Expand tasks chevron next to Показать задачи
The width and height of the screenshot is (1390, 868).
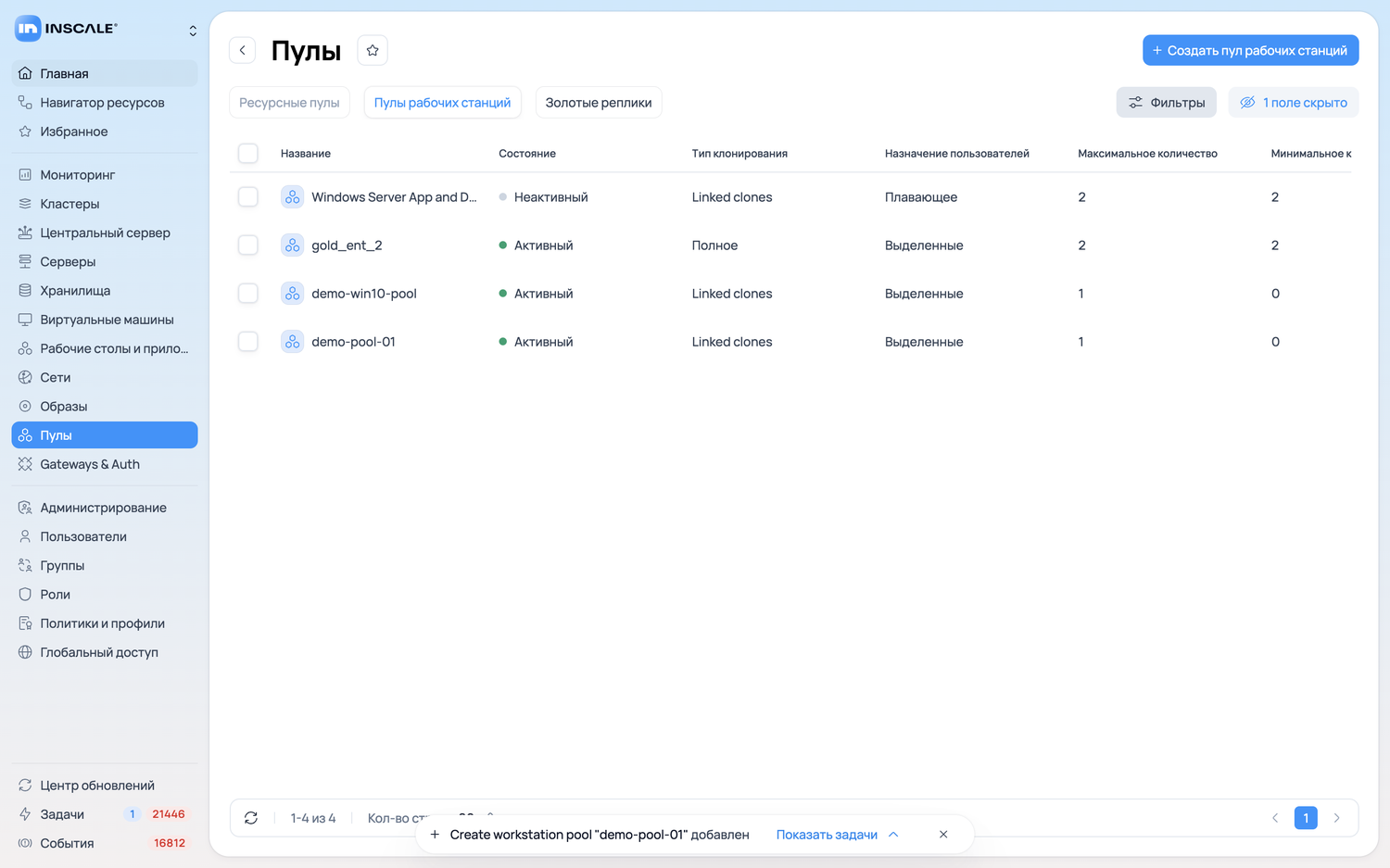[x=893, y=835]
